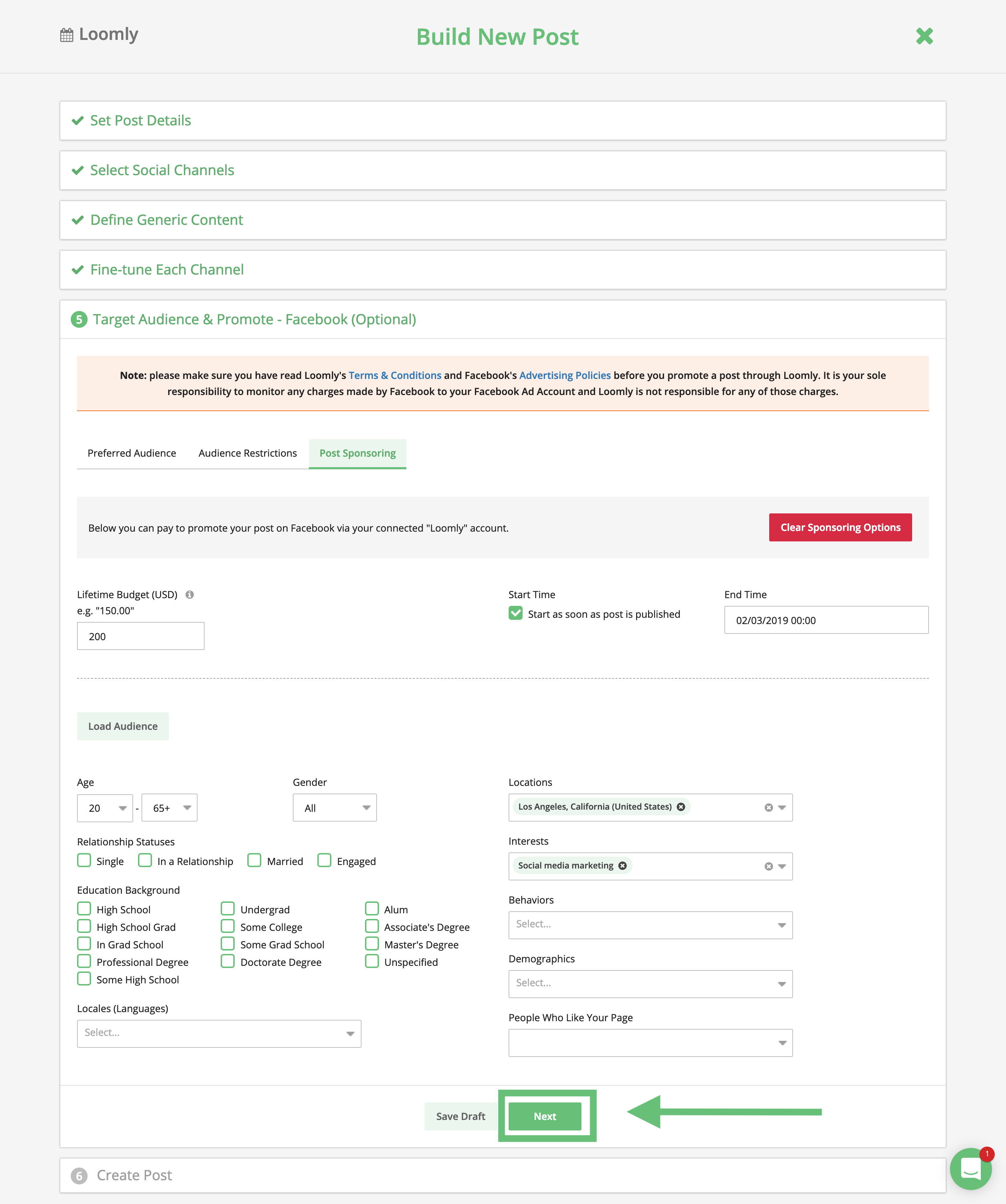Remove the Los Angeles location tag

pyautogui.click(x=681, y=807)
